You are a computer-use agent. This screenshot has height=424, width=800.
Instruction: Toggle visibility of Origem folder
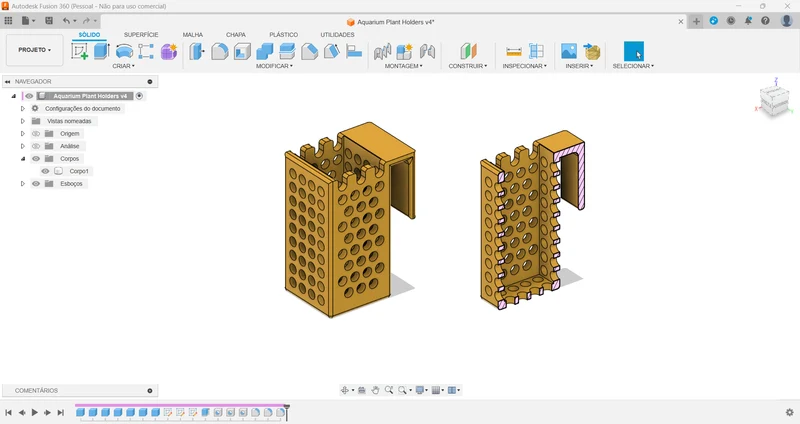click(x=36, y=134)
